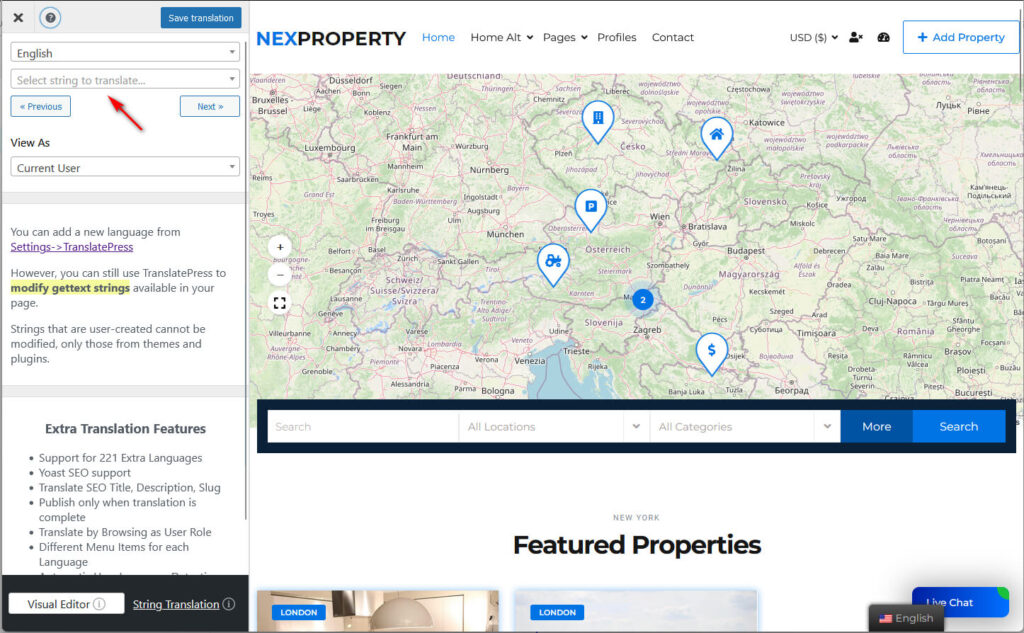Click the US flag language switcher
The width and height of the screenshot is (1024, 633).
tap(905, 618)
